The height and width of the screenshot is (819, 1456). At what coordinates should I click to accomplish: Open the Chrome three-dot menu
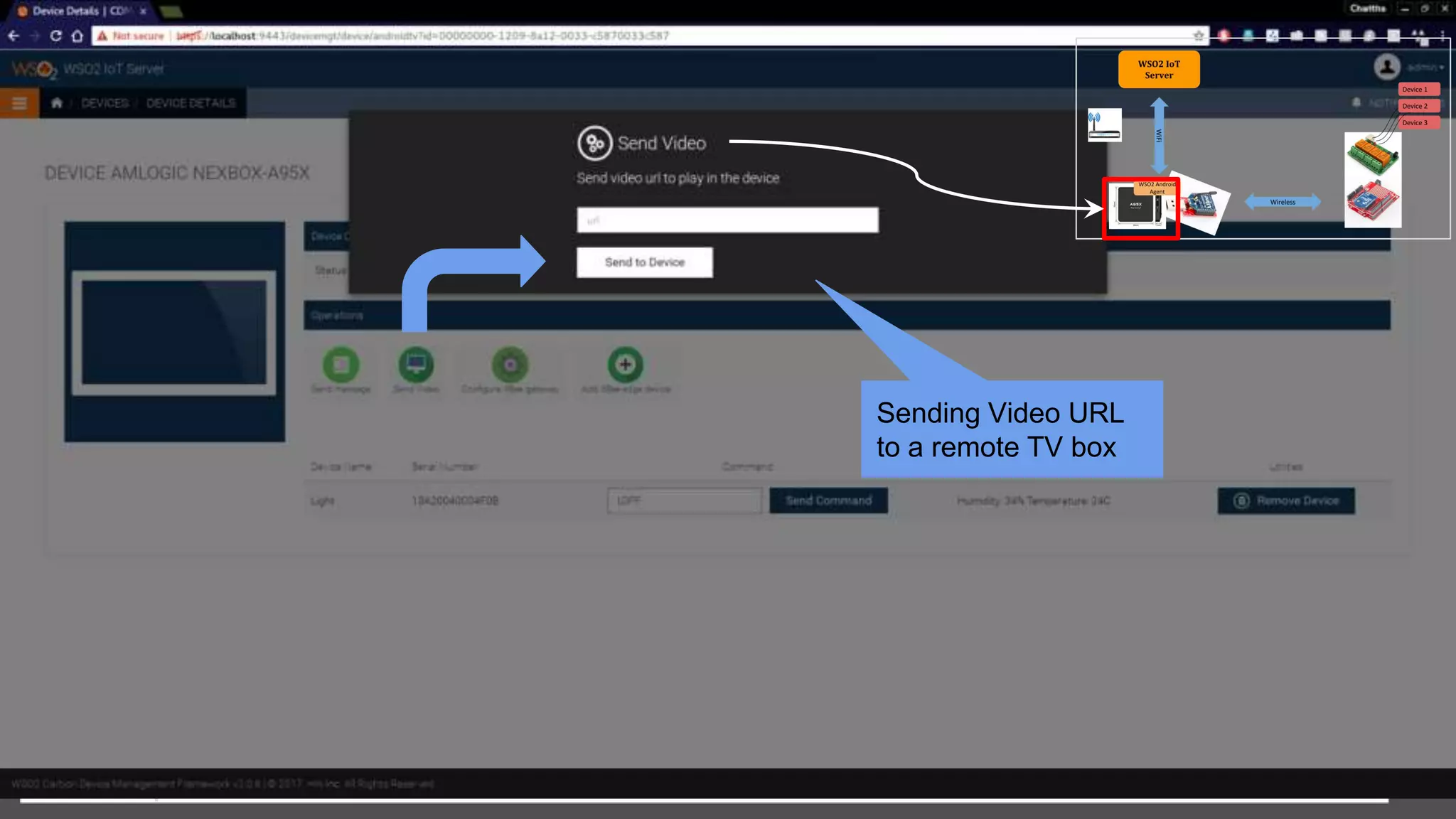(1442, 36)
